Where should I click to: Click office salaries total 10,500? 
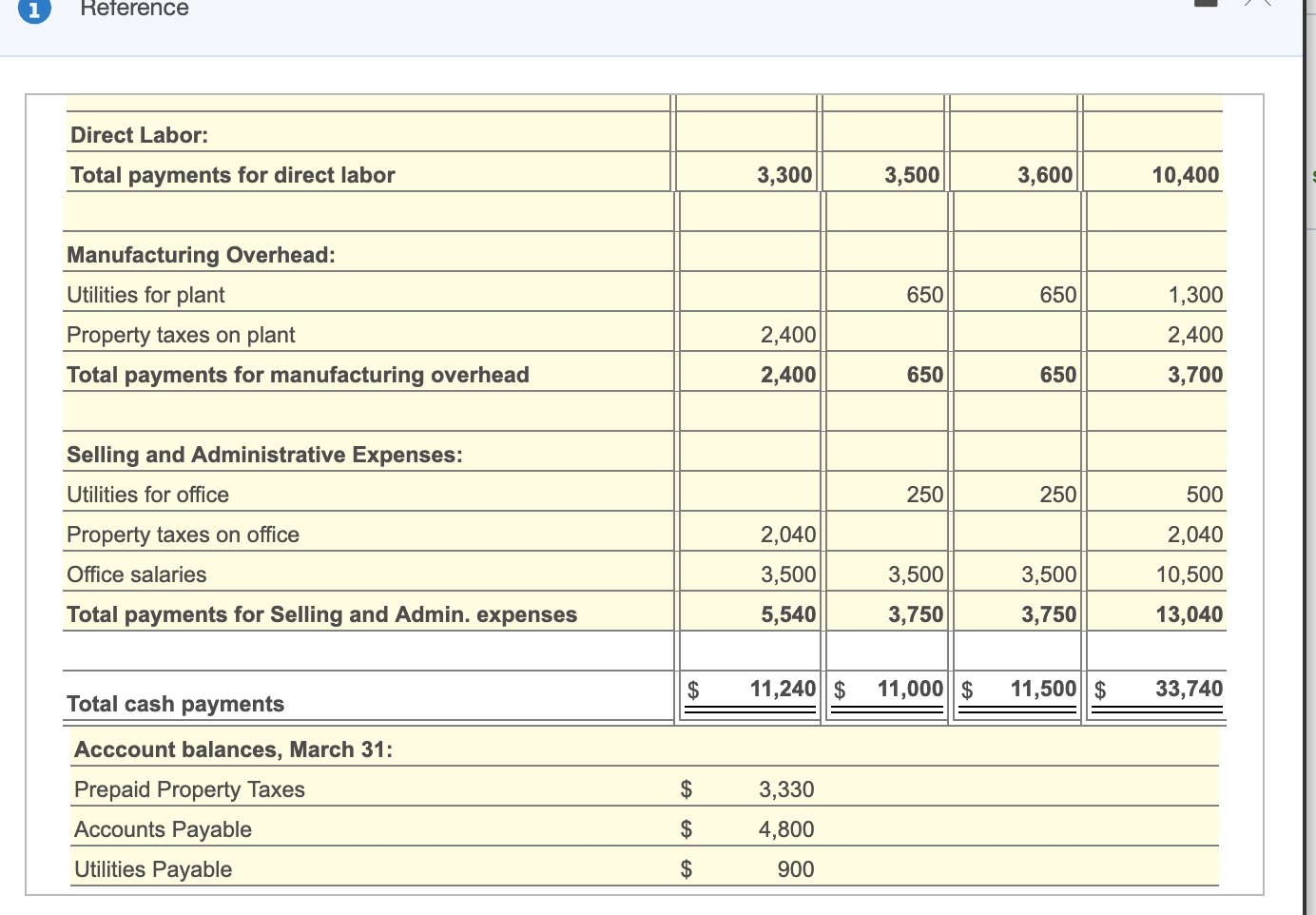[x=1190, y=574]
